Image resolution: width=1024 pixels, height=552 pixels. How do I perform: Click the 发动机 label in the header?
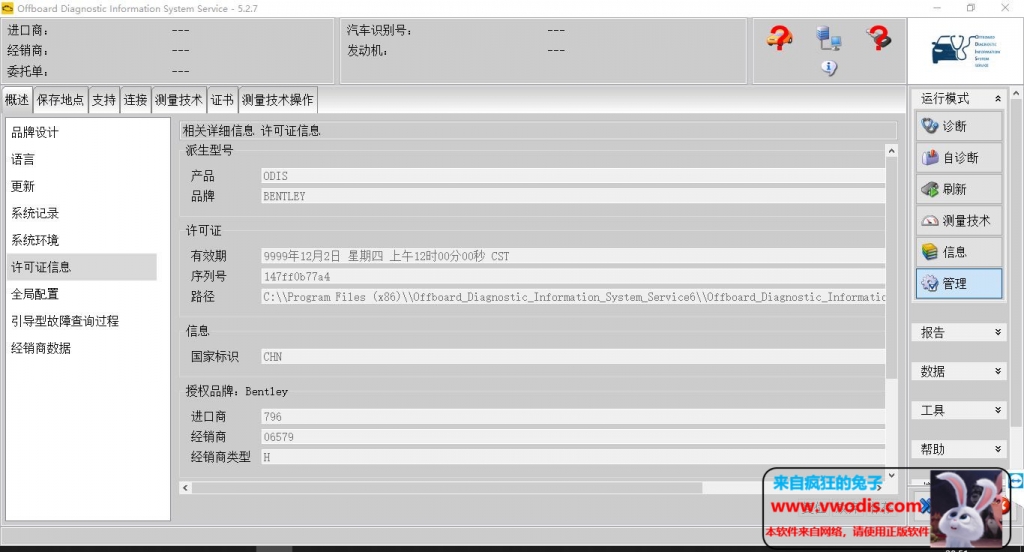367,50
